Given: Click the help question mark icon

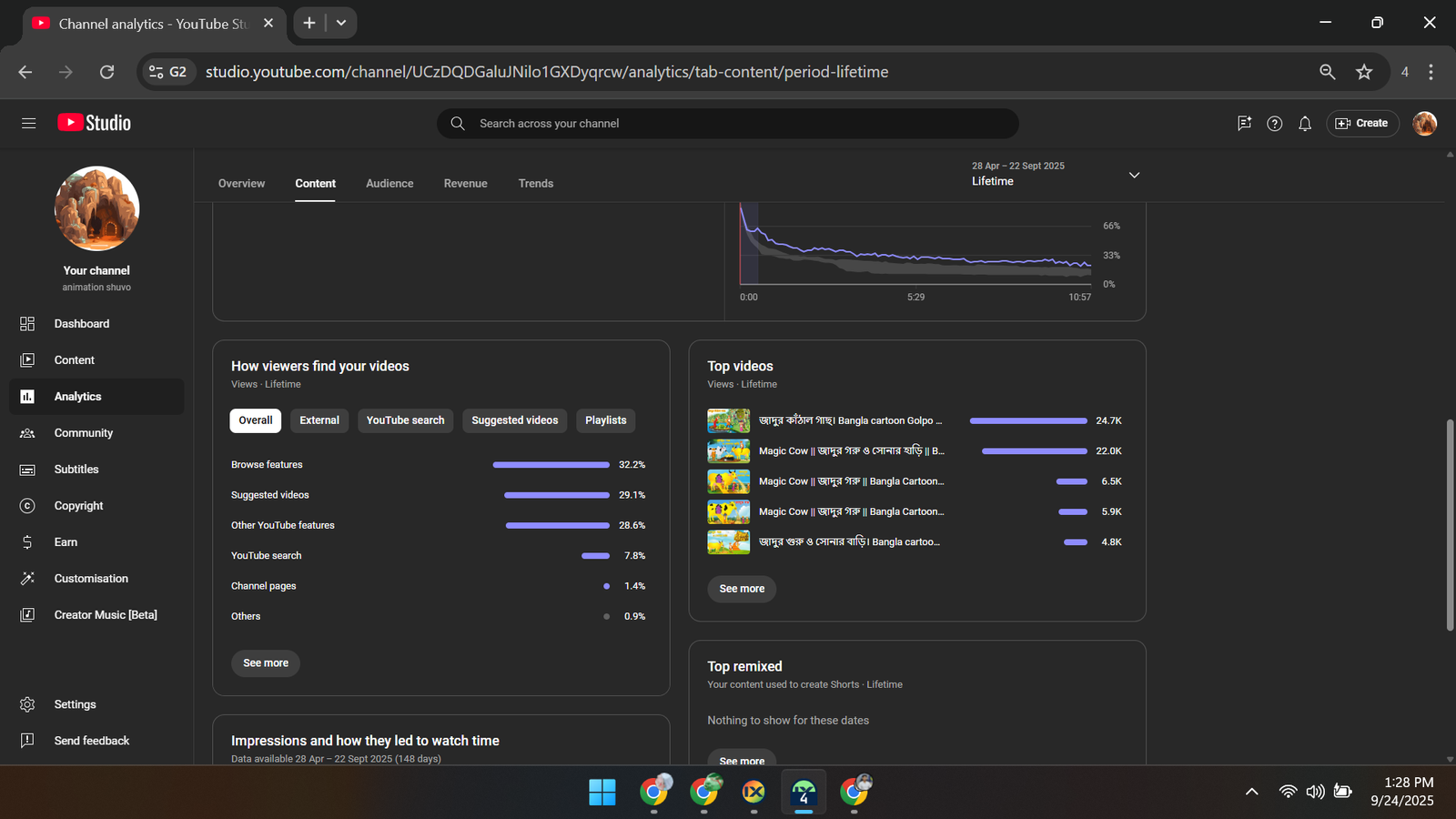Looking at the screenshot, I should [x=1274, y=124].
